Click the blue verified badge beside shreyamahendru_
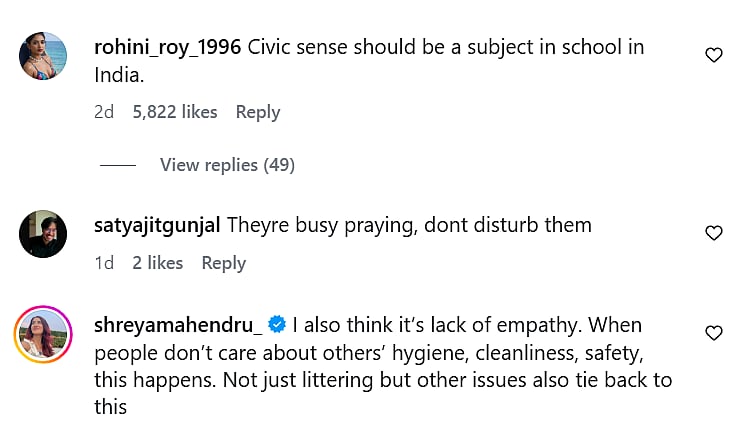The height and width of the screenshot is (426, 738). click(x=279, y=325)
